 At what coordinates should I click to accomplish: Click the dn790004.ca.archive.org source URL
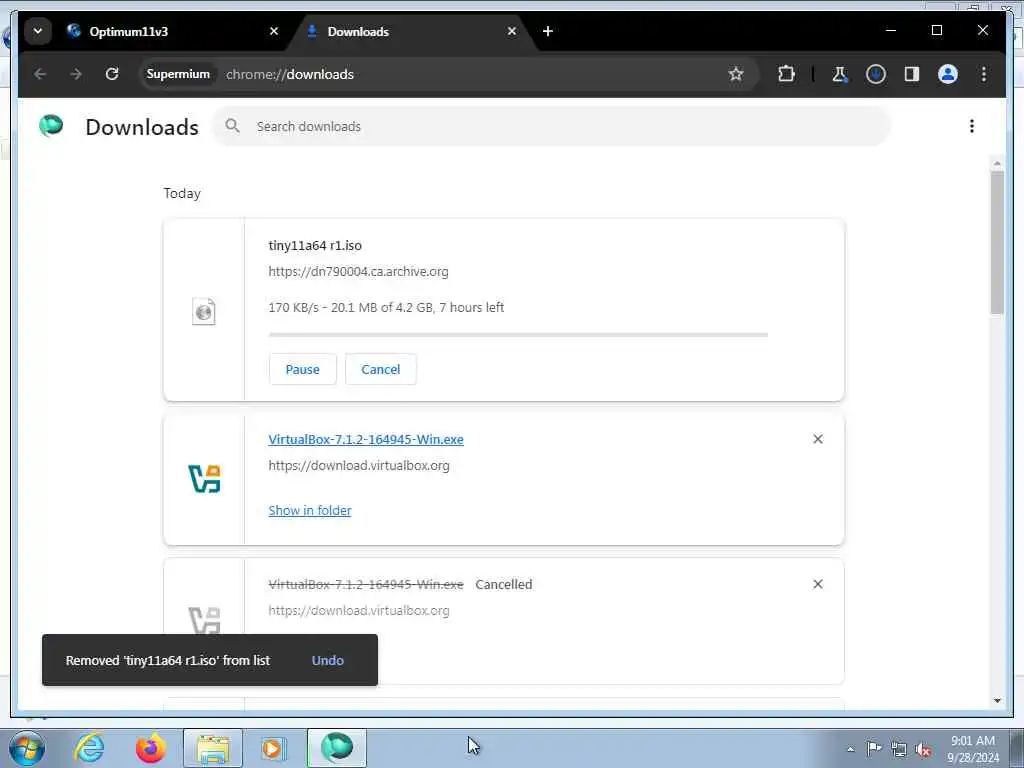(x=359, y=272)
